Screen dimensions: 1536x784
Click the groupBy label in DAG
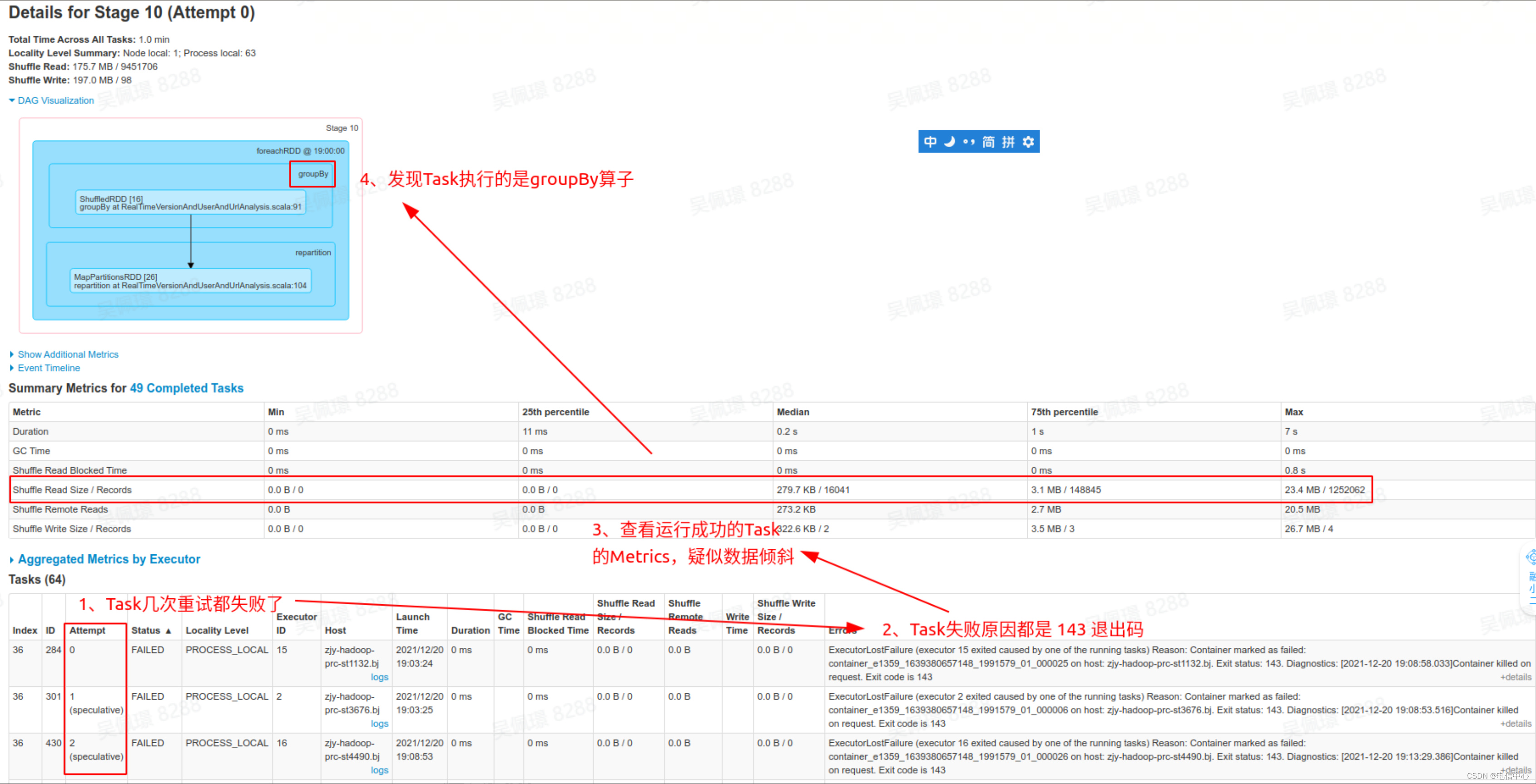tap(313, 174)
